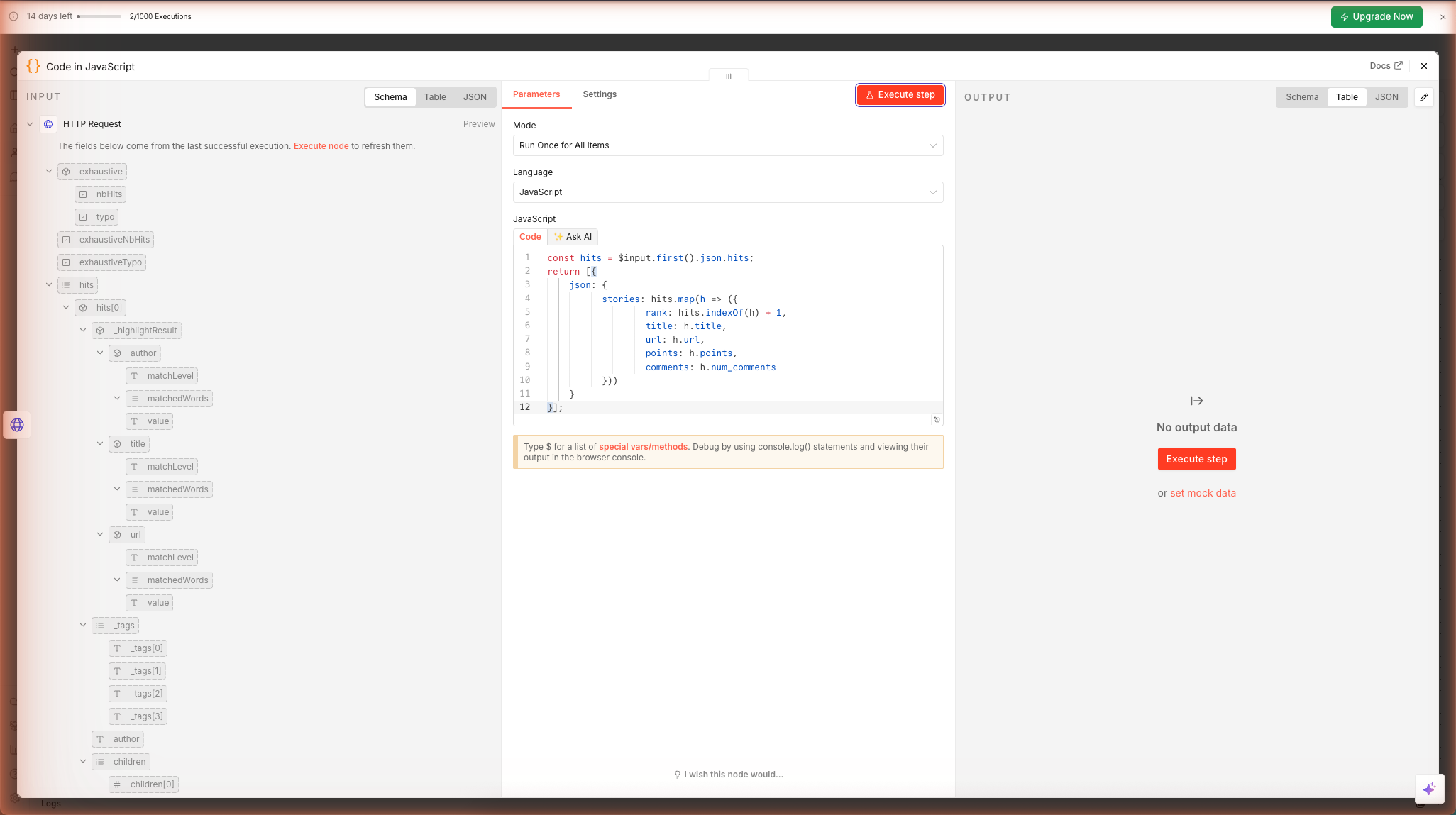The height and width of the screenshot is (815, 1456).
Task: Click the set mock data link
Action: pyautogui.click(x=1203, y=493)
